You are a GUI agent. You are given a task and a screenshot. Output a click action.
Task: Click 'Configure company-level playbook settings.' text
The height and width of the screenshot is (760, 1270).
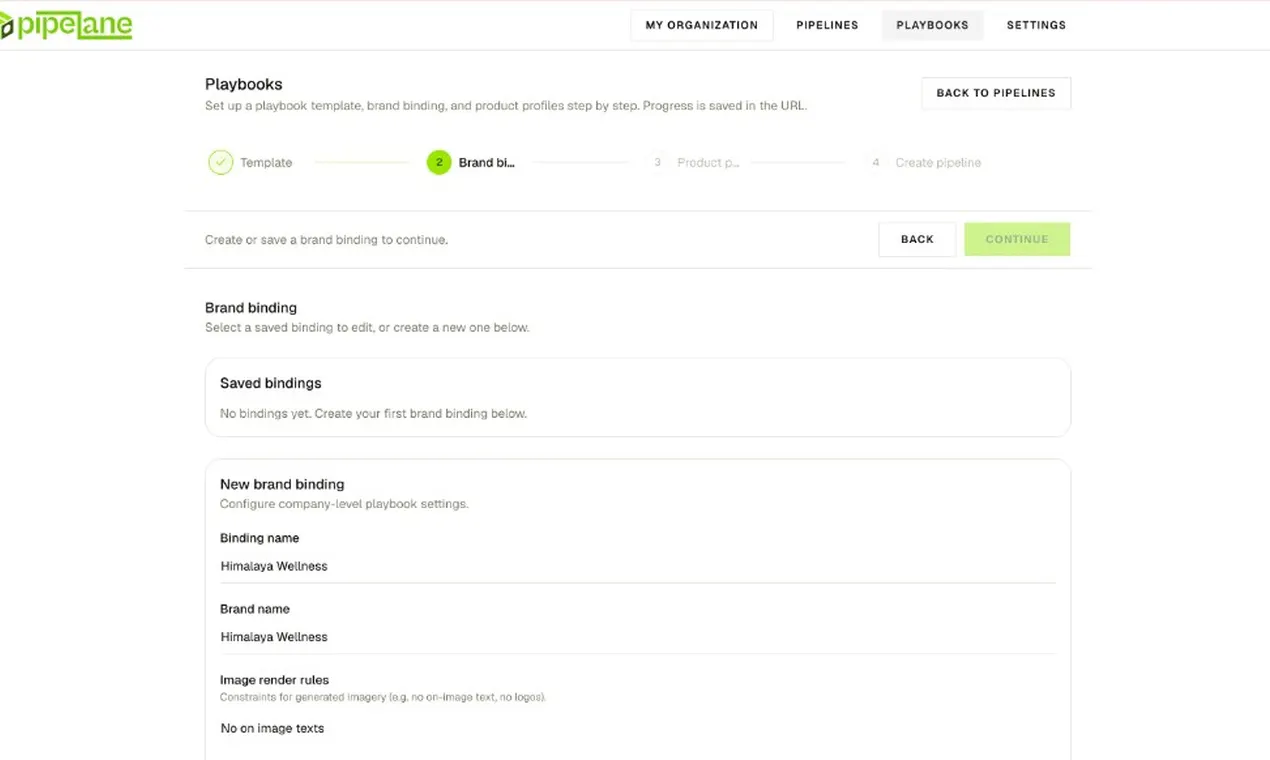[x=344, y=504]
